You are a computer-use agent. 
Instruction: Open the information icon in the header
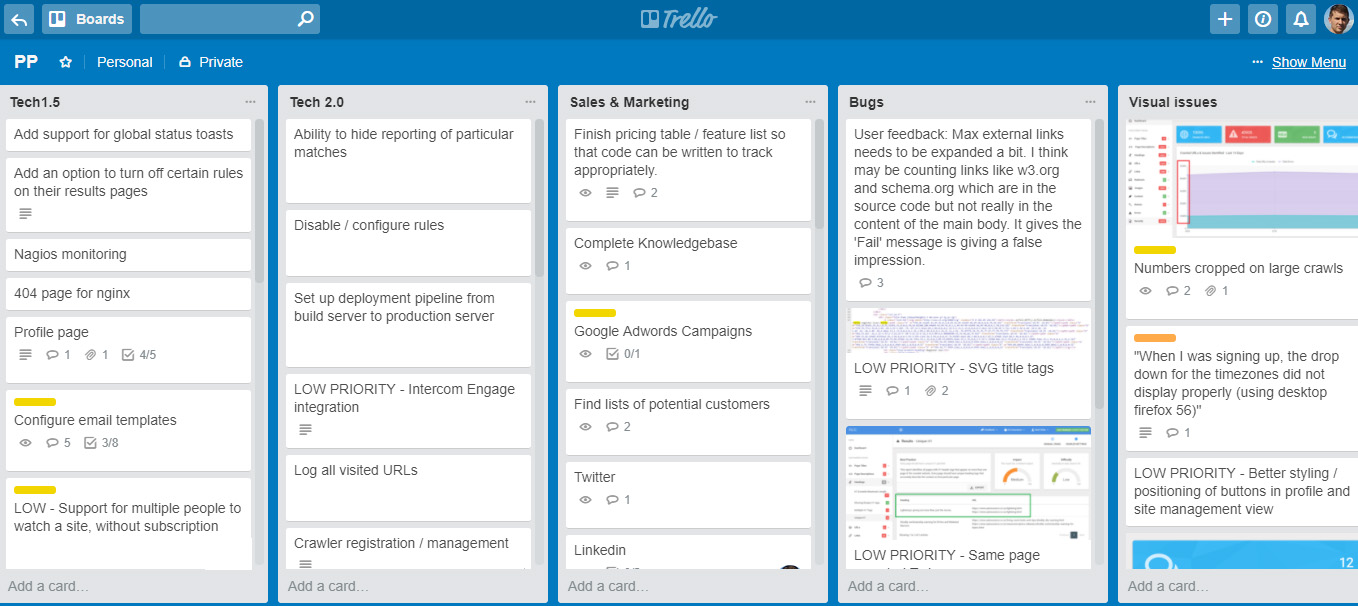[x=1263, y=18]
